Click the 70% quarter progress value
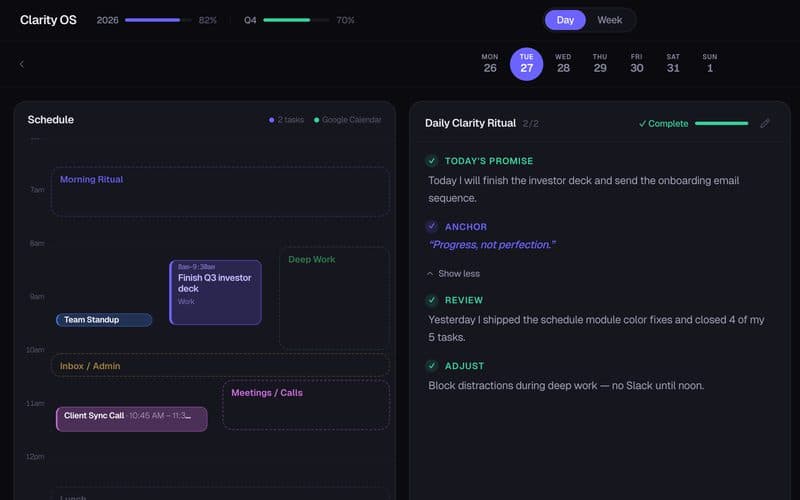800x500 pixels. (345, 20)
